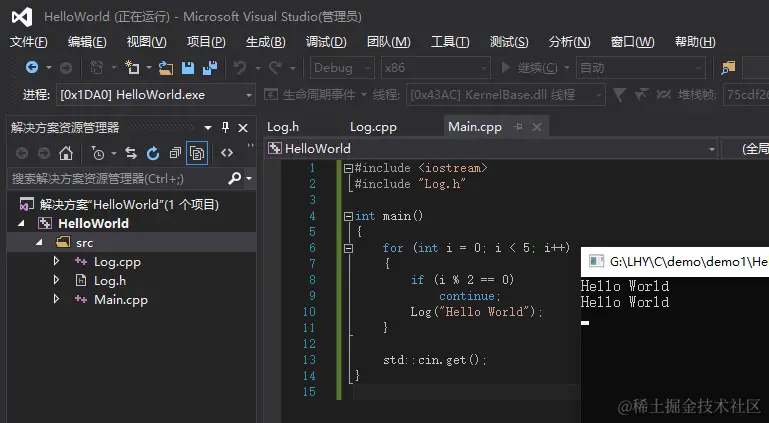Select Main.cpp in Solution Explorer
Viewport: 769px width, 423px height.
[x=121, y=299]
